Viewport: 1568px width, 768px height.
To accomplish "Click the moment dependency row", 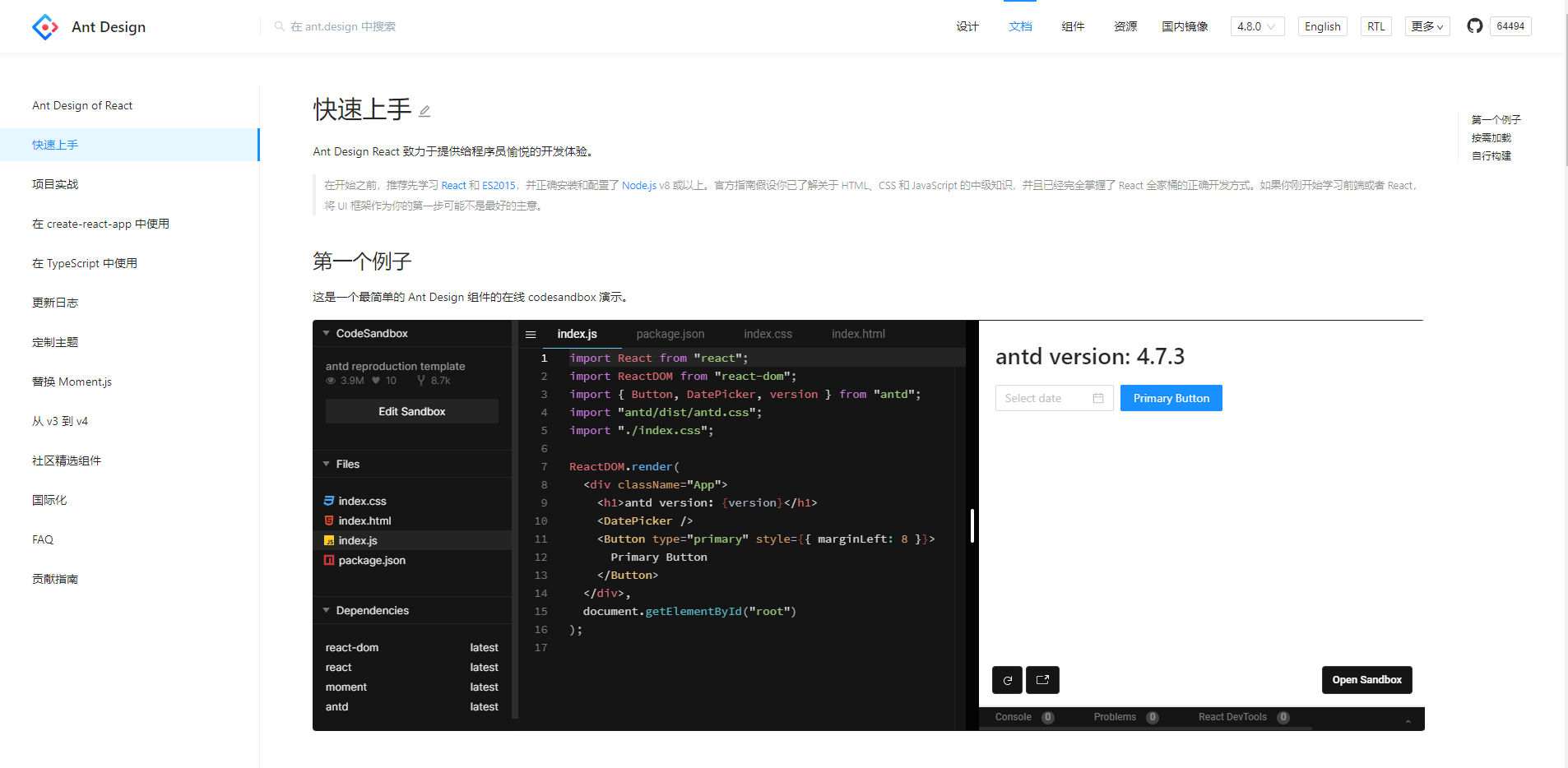I will [412, 687].
